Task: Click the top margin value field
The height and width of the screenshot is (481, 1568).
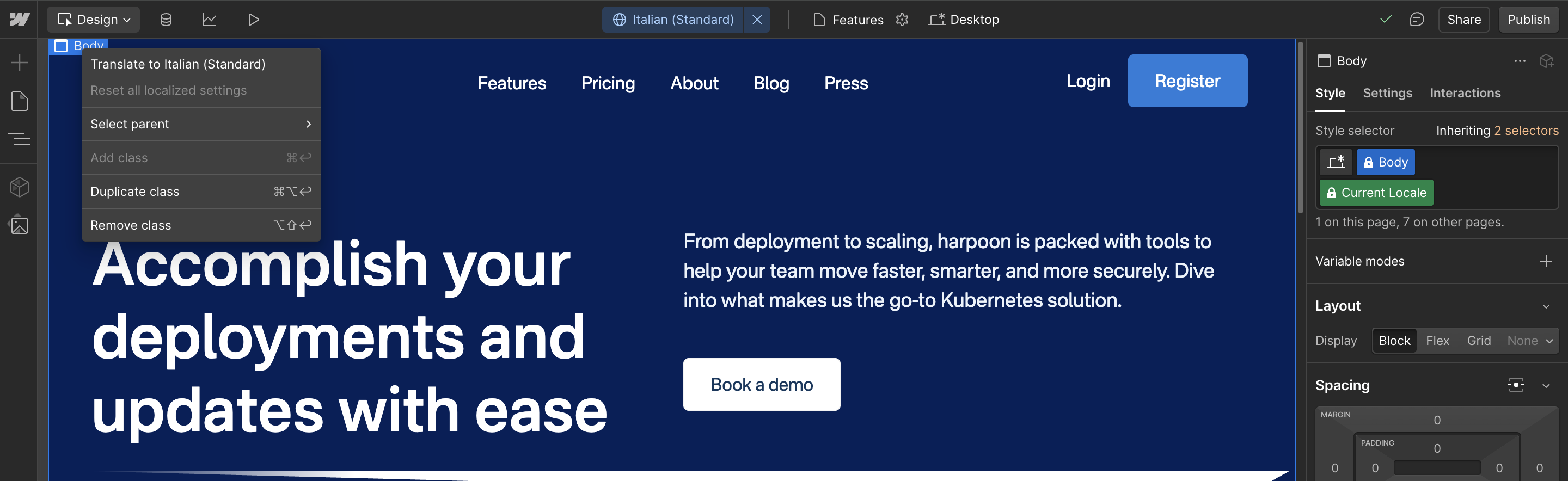Action: 1437,420
